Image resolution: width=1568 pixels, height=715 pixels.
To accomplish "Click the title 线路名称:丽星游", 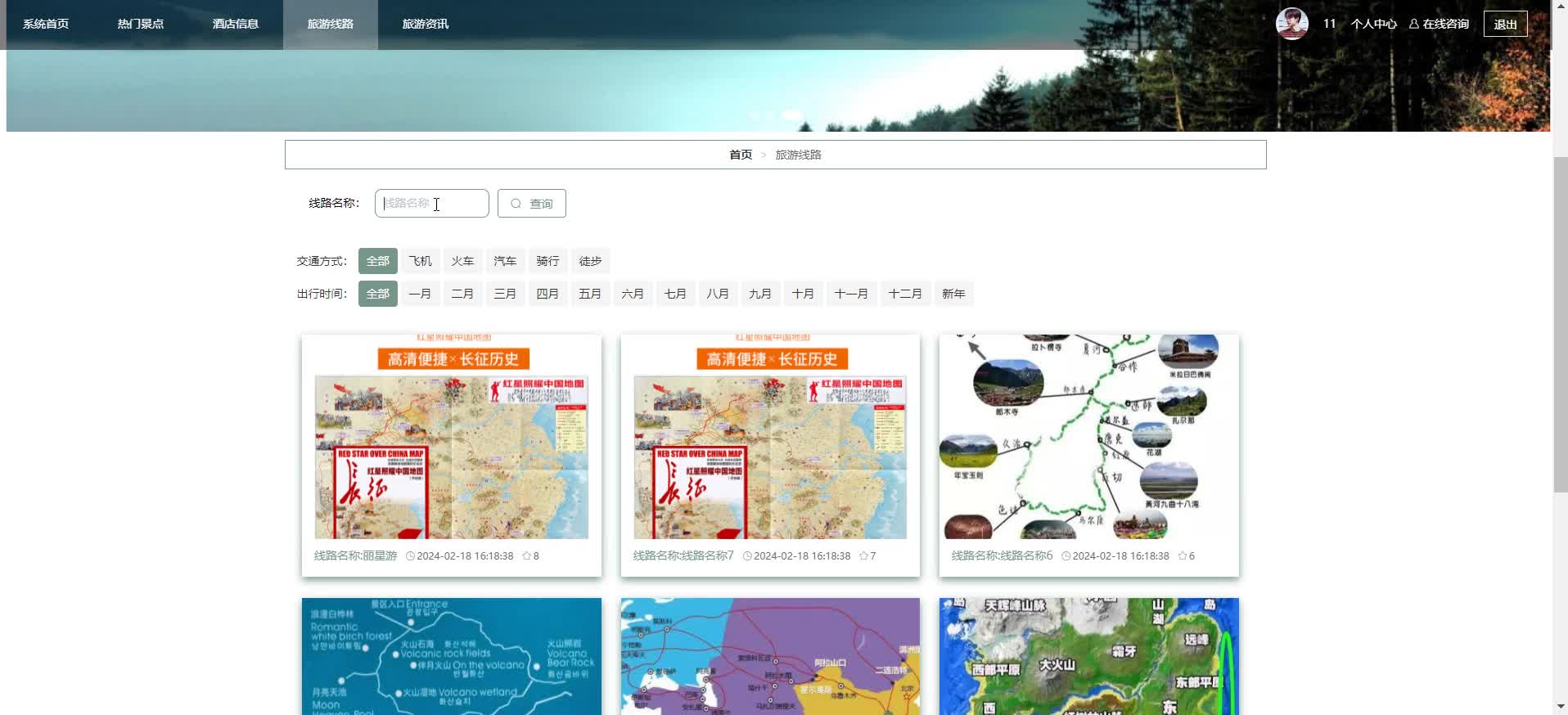I will pyautogui.click(x=356, y=556).
